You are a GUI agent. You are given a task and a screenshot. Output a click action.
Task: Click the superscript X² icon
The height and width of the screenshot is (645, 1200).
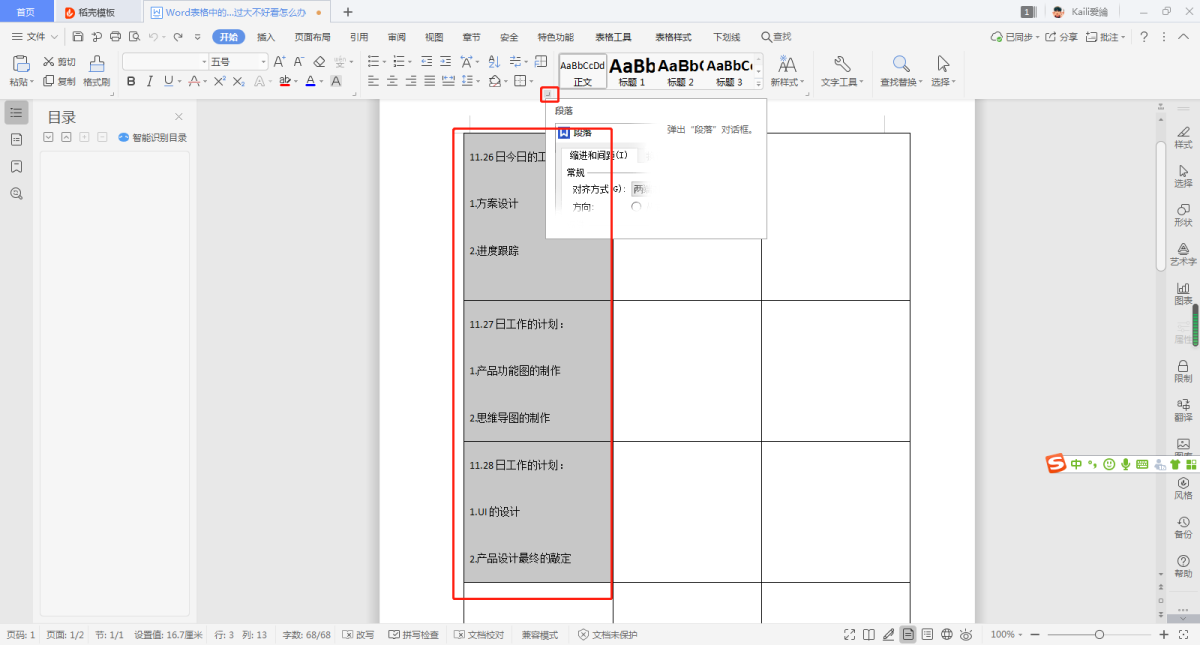tap(220, 81)
